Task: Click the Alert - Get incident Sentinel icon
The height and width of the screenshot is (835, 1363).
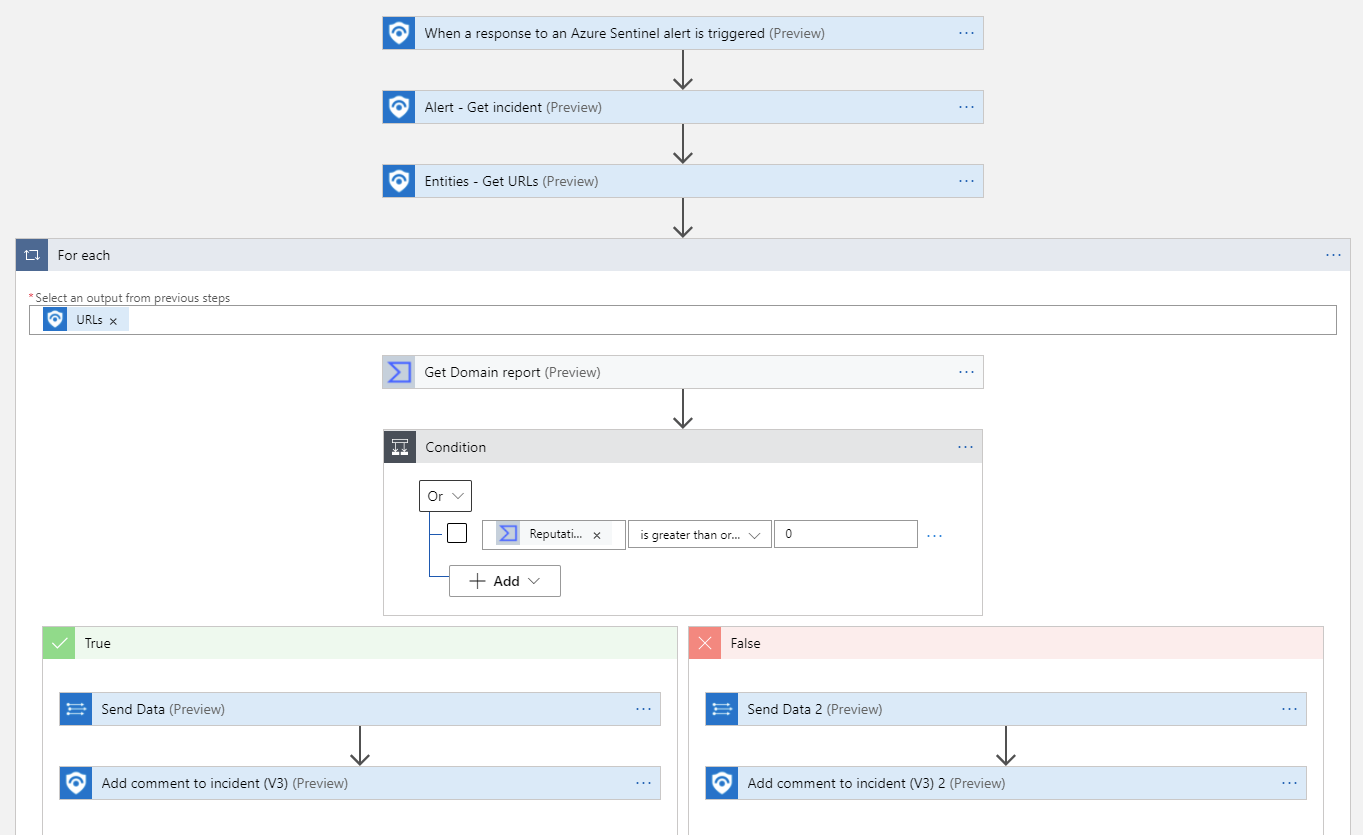Action: tap(399, 107)
